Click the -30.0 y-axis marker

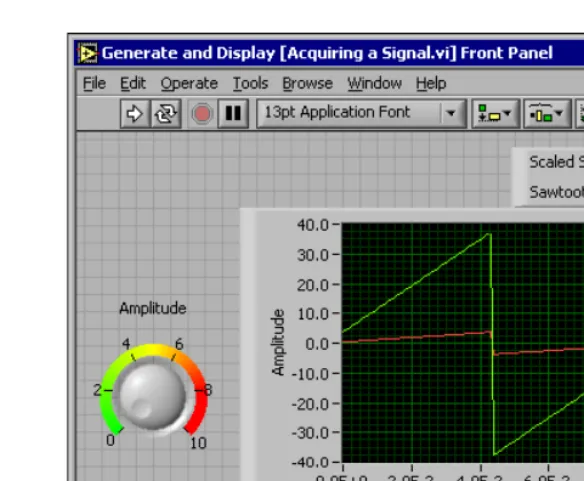[x=310, y=433]
